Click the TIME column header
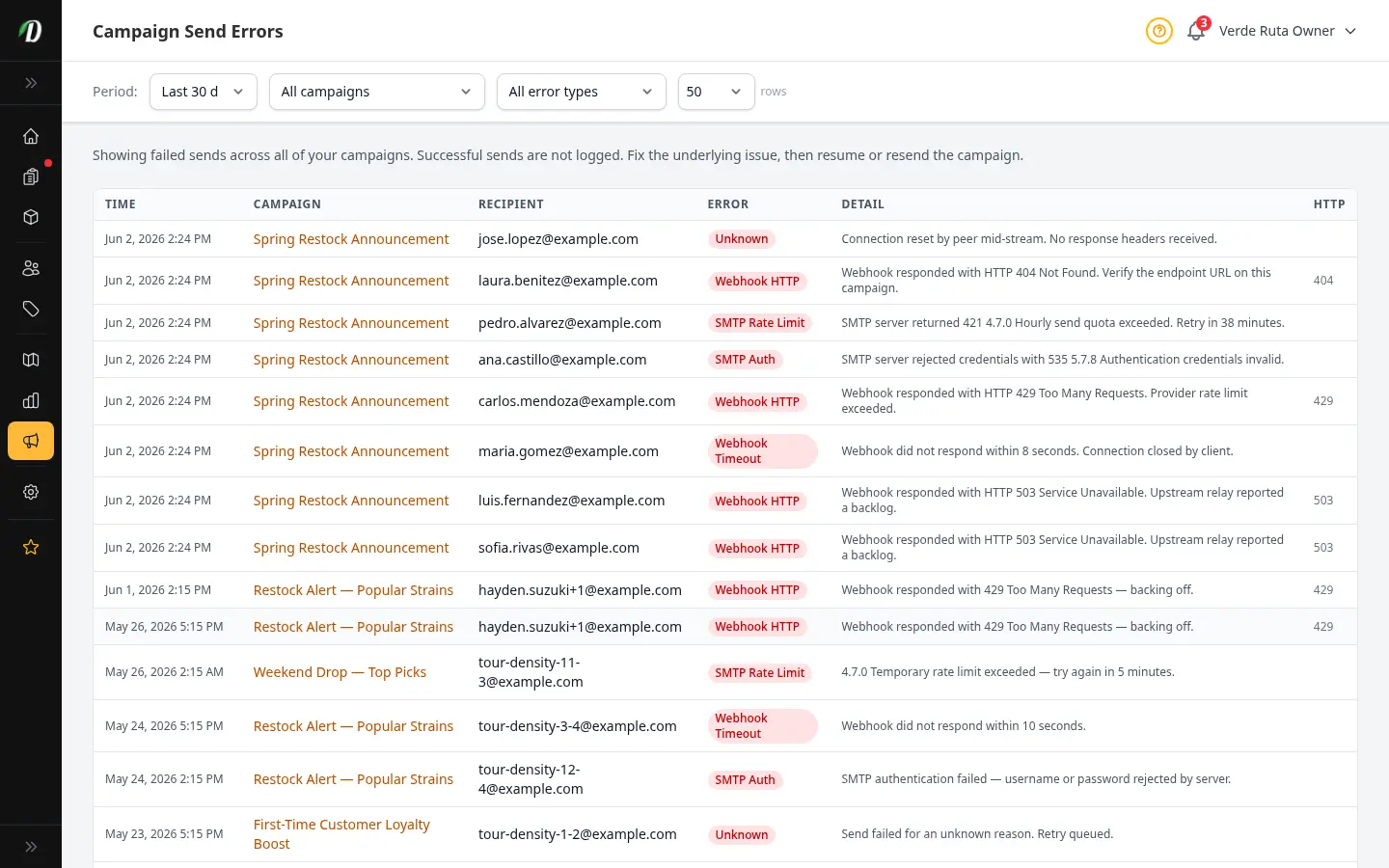This screenshot has height=868, width=1389. [121, 204]
